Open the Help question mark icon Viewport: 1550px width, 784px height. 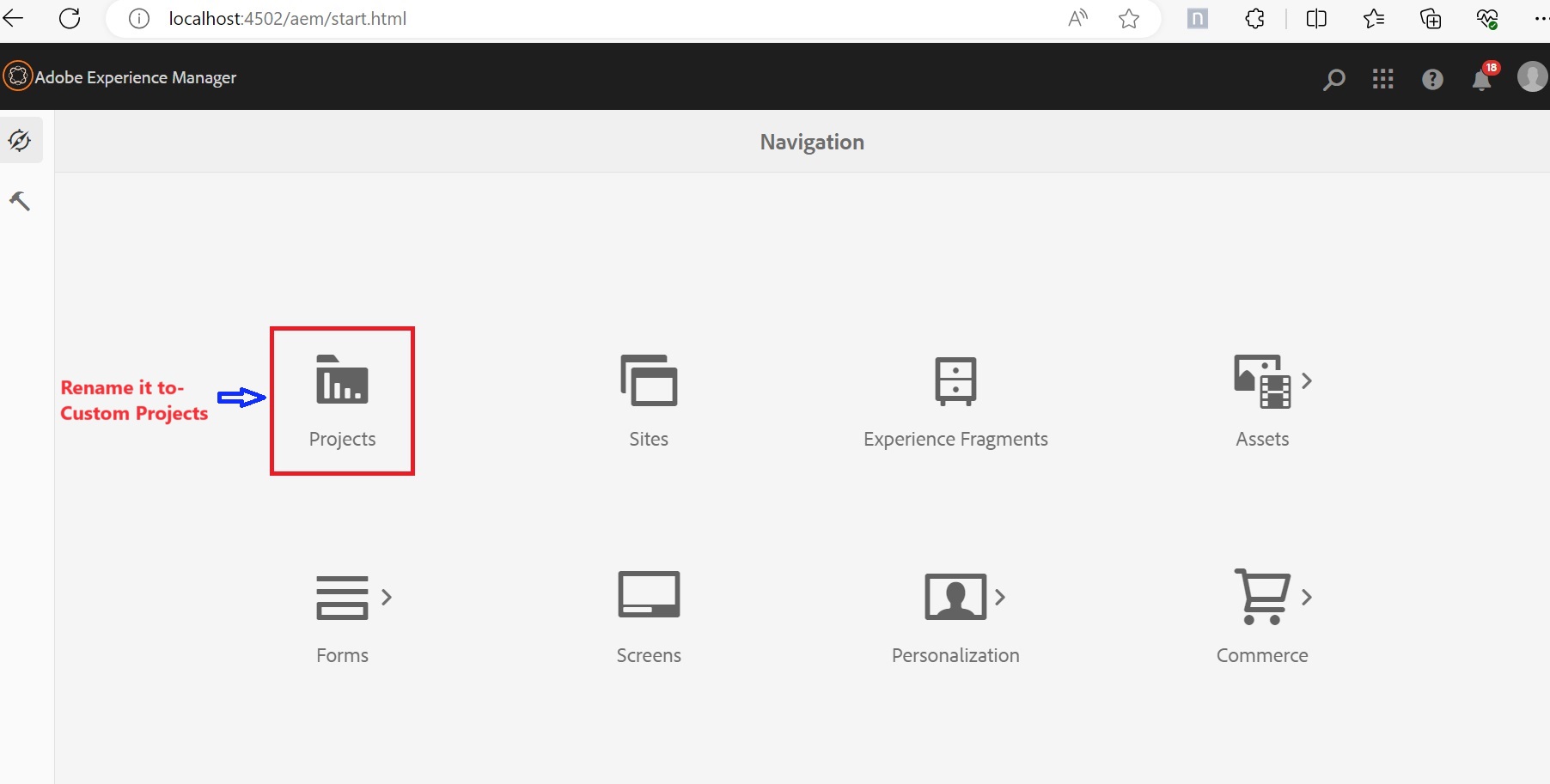tap(1432, 80)
